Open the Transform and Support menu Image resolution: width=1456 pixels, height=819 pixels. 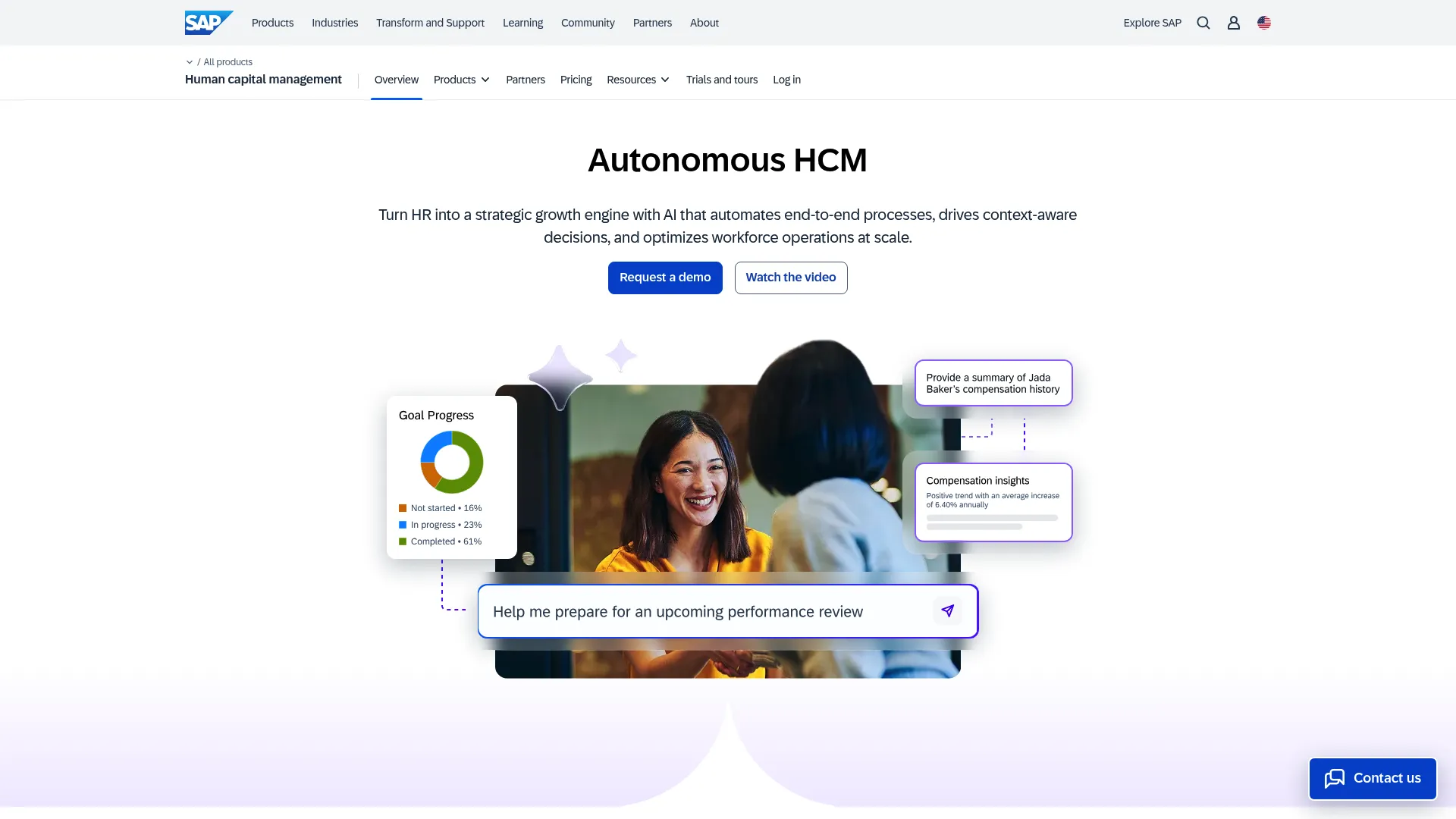(x=430, y=23)
